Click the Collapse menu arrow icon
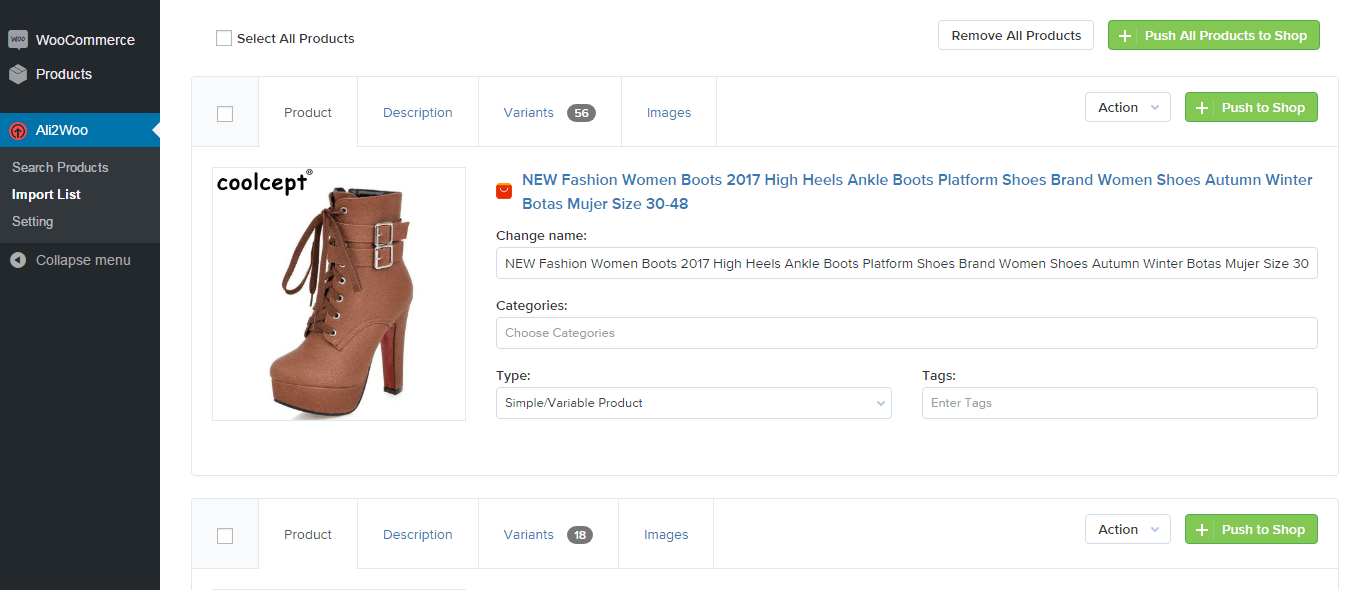Image resolution: width=1347 pixels, height=590 pixels. [18, 260]
